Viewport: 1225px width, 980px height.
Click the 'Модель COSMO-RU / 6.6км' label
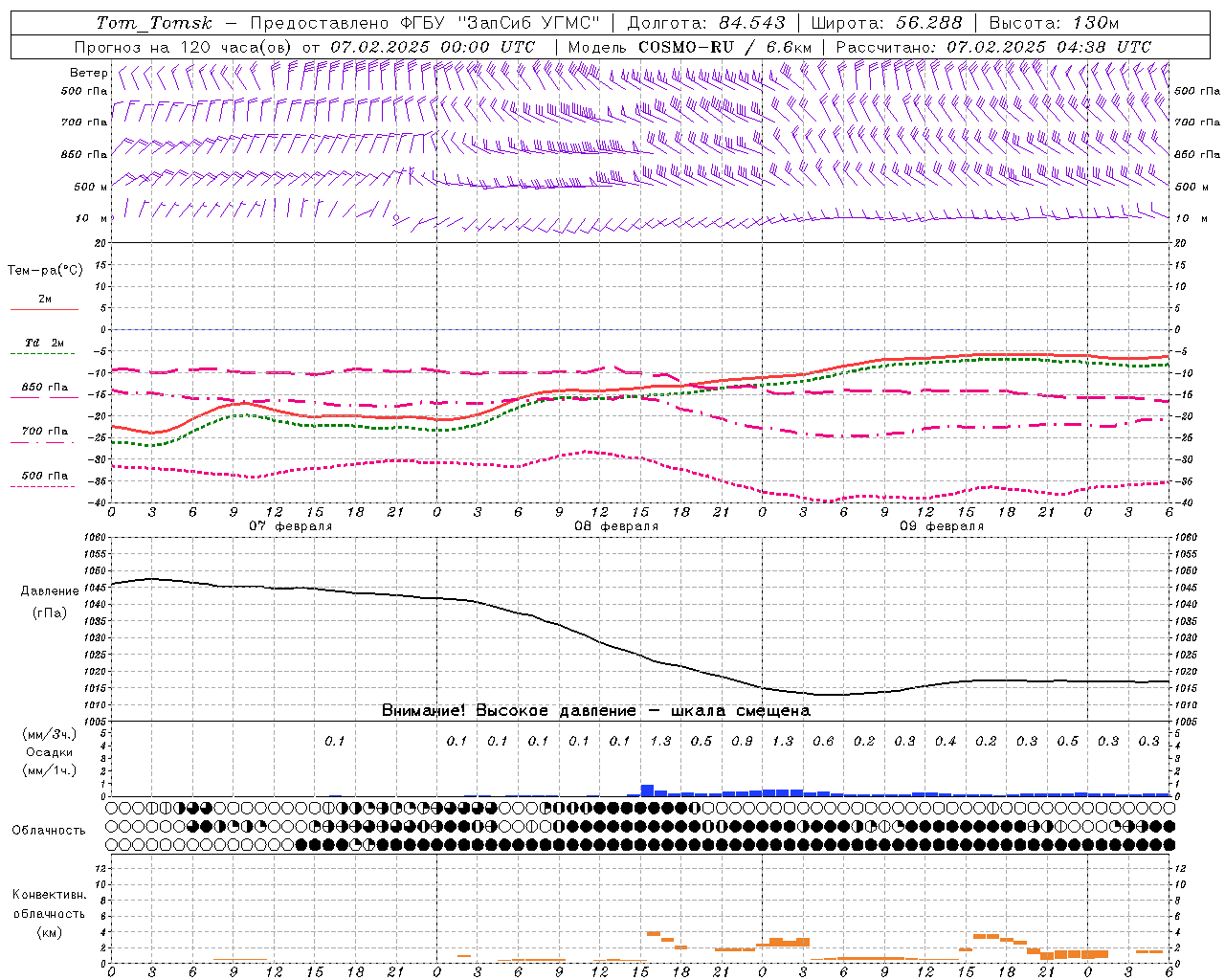click(690, 47)
